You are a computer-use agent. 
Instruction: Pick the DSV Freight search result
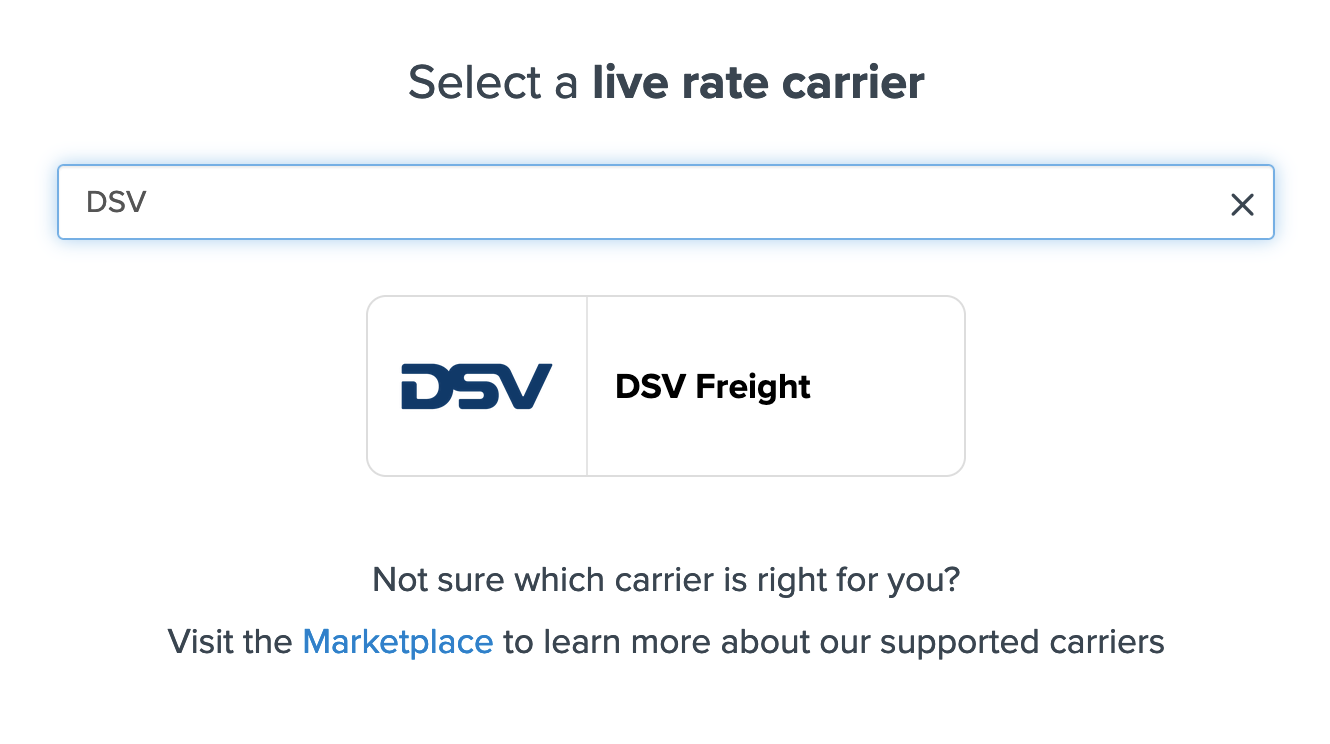tap(666, 386)
